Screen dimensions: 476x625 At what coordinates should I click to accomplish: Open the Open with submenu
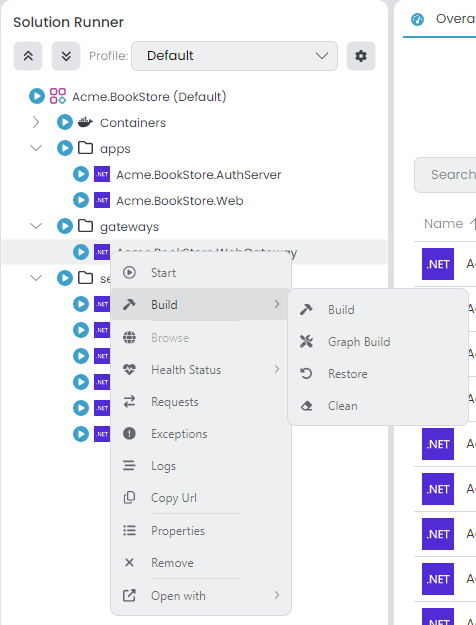pyautogui.click(x=201, y=596)
